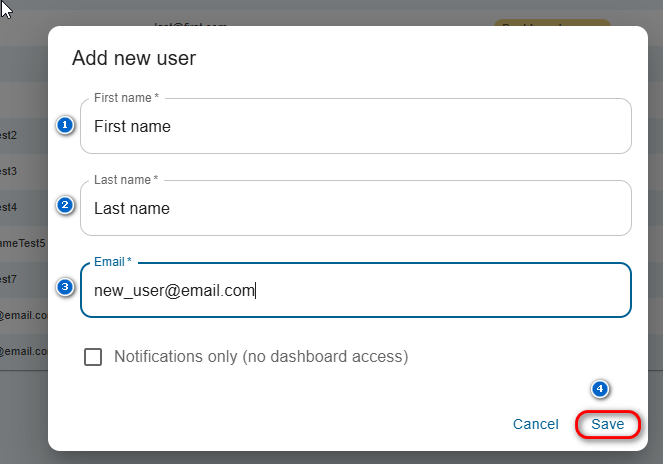Image resolution: width=663 pixels, height=464 pixels.
Task: Click the step 2 annotation badge
Action: pos(65,206)
